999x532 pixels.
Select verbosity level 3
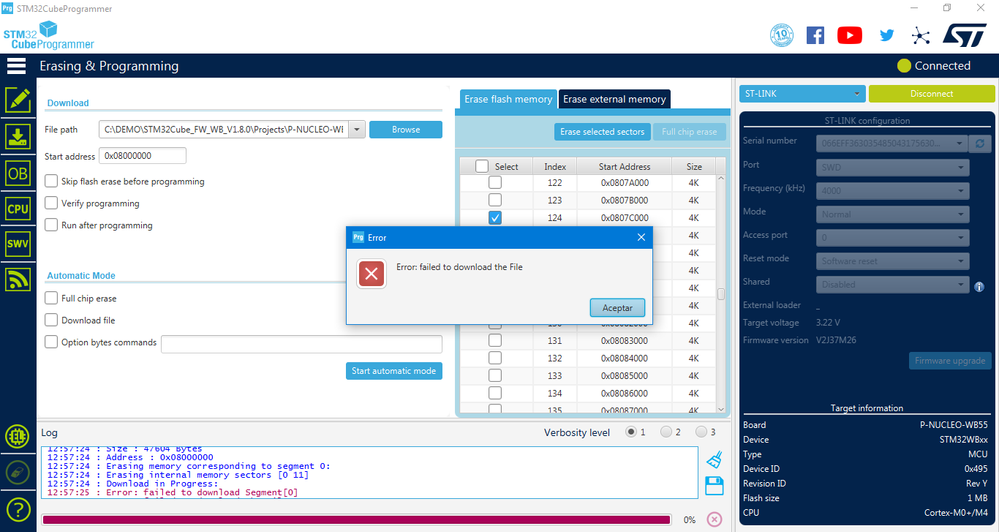click(701, 432)
